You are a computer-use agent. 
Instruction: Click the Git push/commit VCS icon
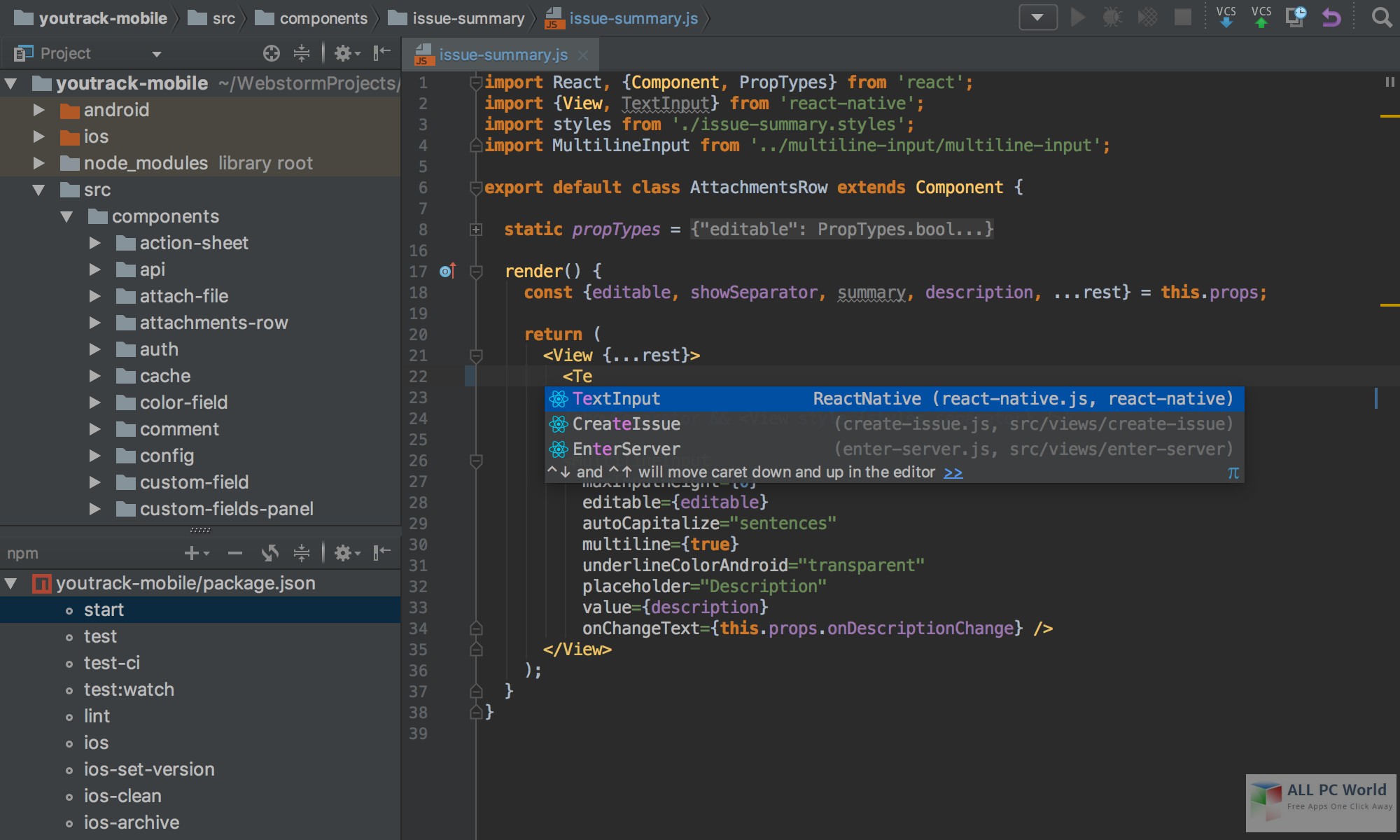[1262, 18]
